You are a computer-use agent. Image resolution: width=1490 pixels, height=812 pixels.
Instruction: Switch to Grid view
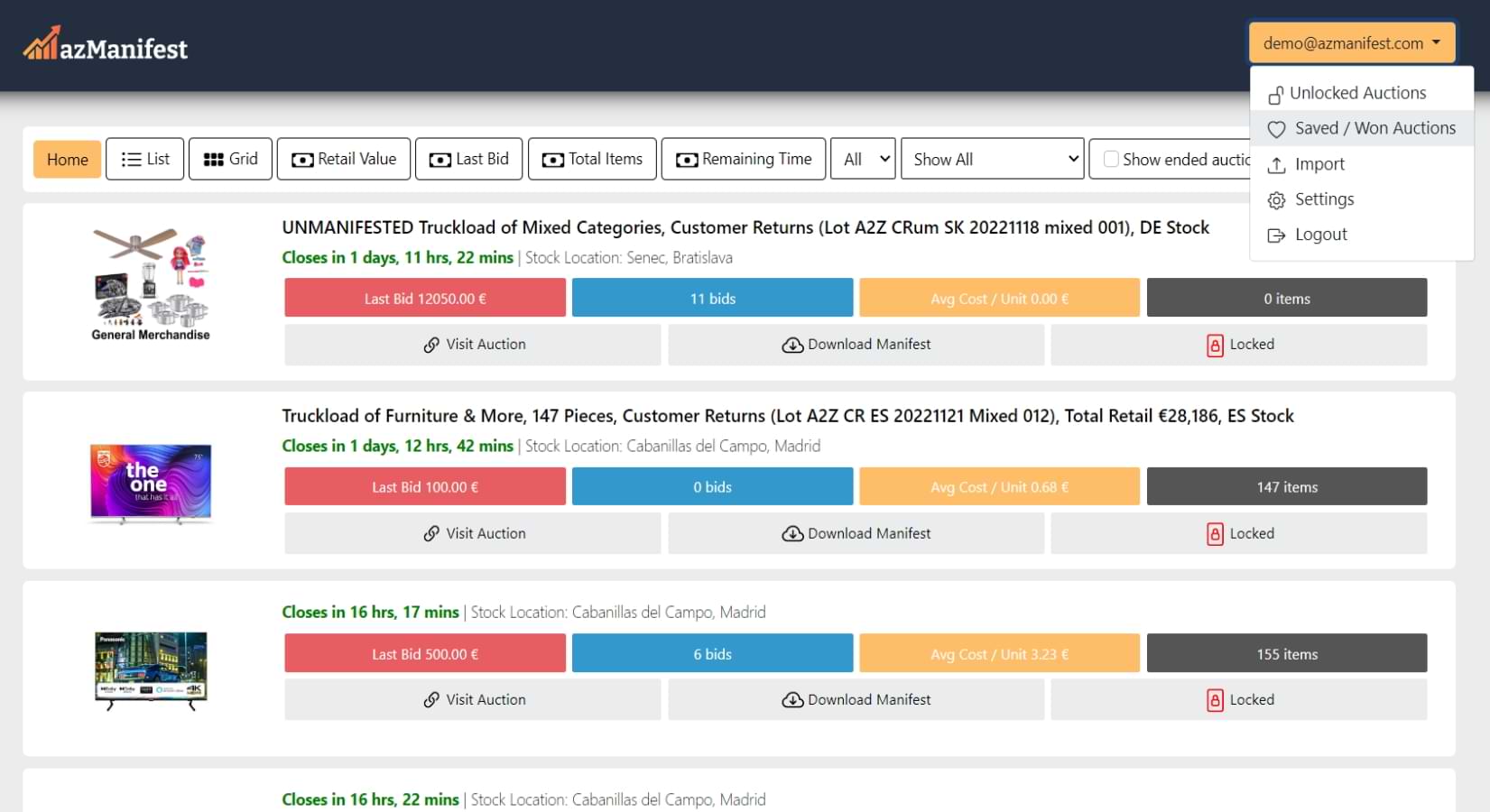[x=230, y=159]
